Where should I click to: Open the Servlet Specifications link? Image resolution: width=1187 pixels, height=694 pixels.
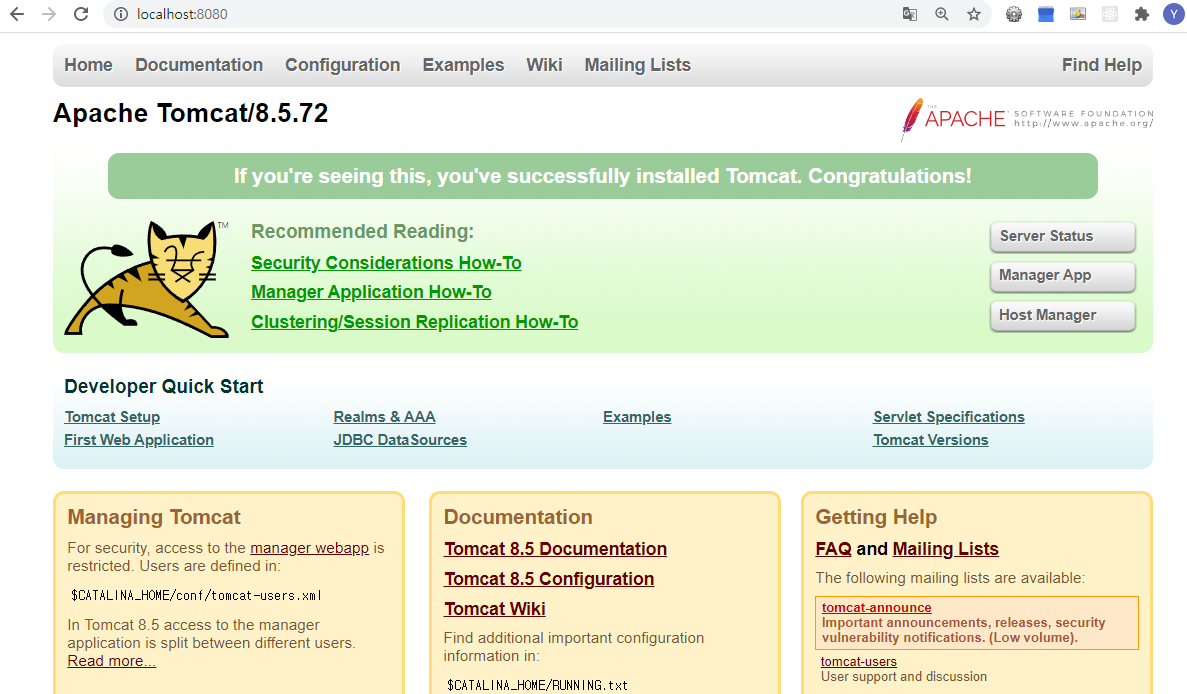tap(949, 417)
